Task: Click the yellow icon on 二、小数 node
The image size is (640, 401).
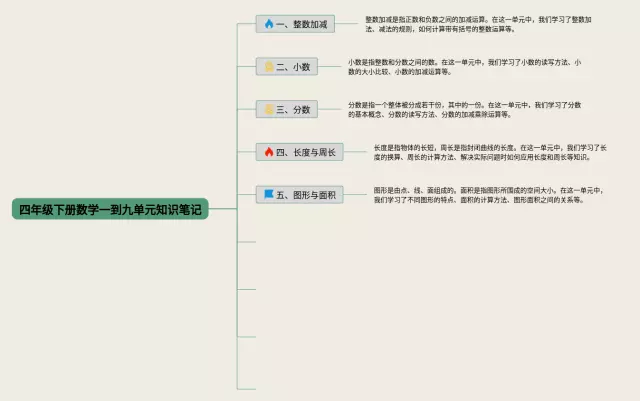Action: [268, 67]
